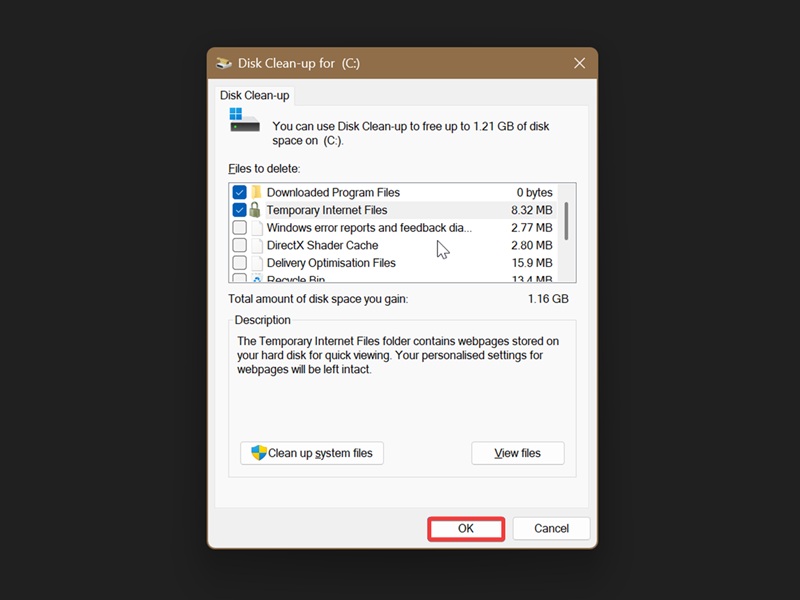Click the Description group label
The height and width of the screenshot is (600, 800).
262,320
